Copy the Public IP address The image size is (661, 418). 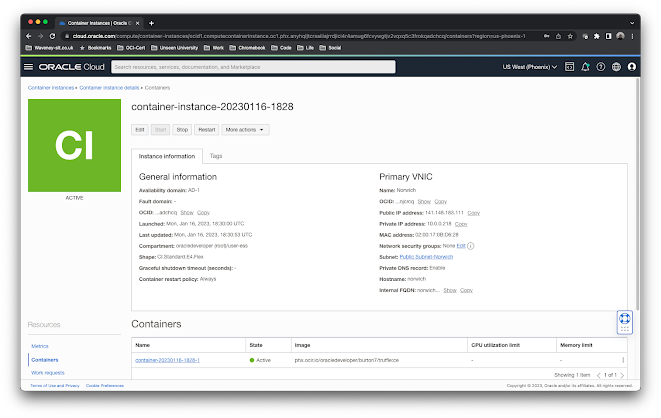pos(474,213)
